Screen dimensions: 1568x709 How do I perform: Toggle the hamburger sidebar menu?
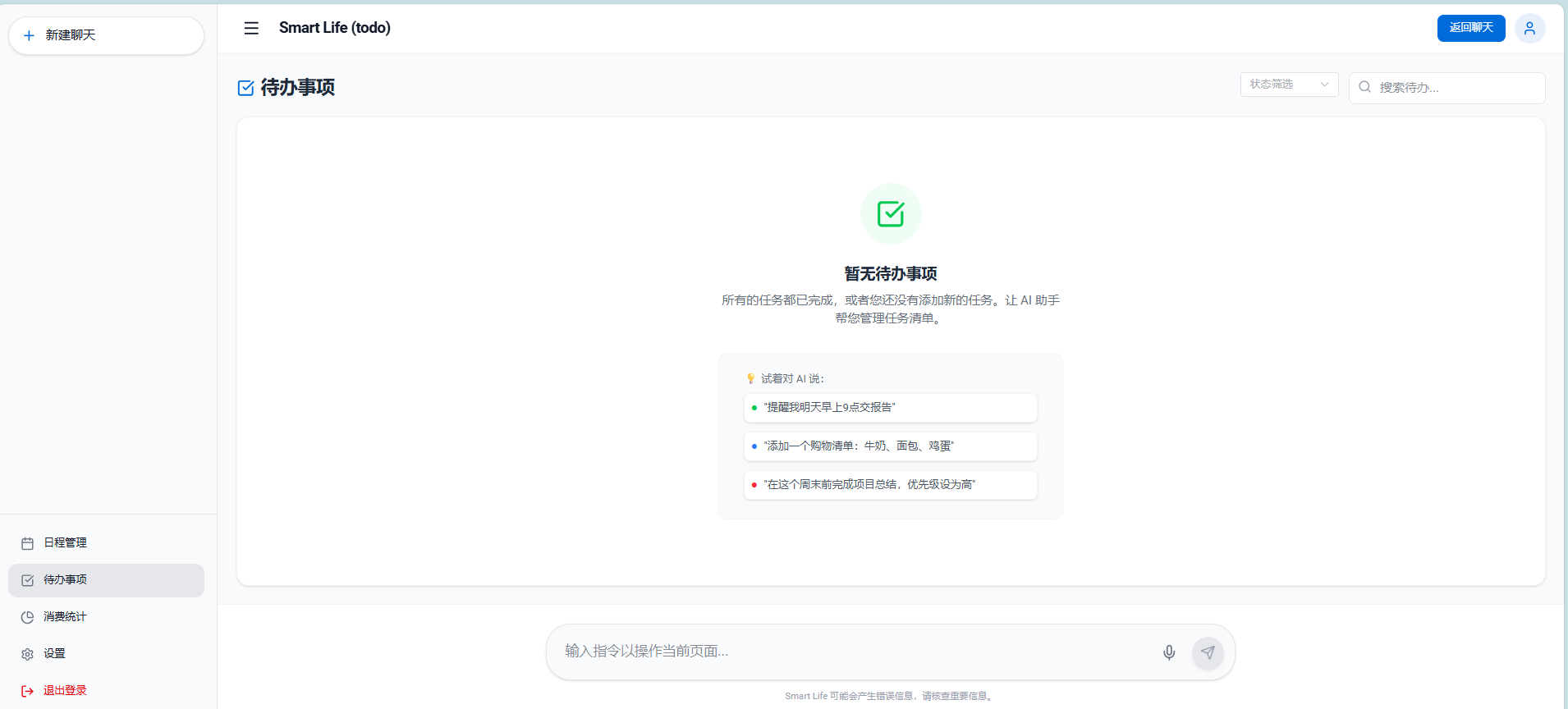click(x=251, y=28)
